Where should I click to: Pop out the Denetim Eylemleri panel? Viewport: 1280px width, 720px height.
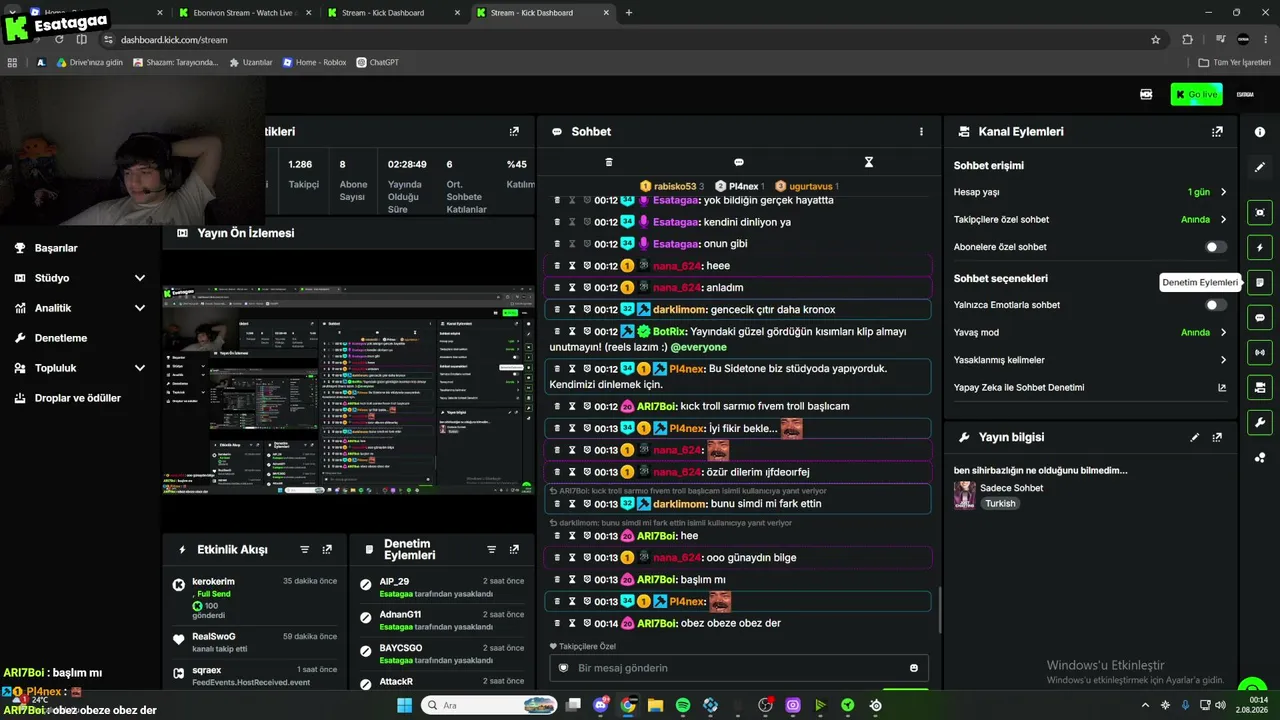tap(514, 549)
